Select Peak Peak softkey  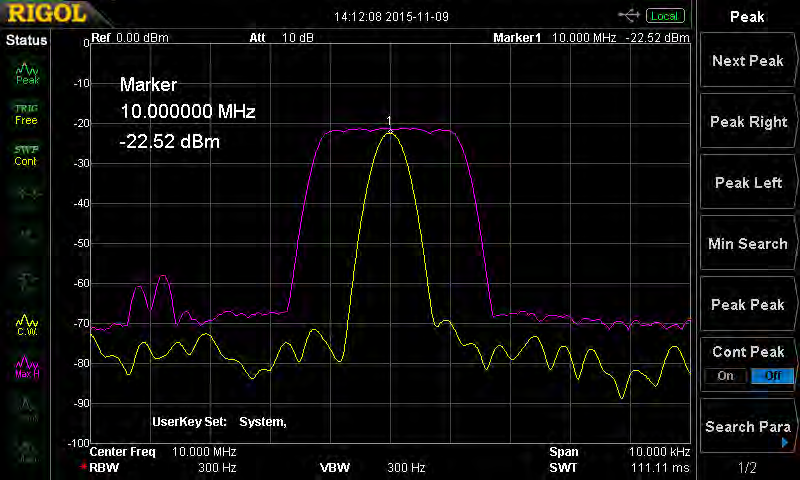747,305
